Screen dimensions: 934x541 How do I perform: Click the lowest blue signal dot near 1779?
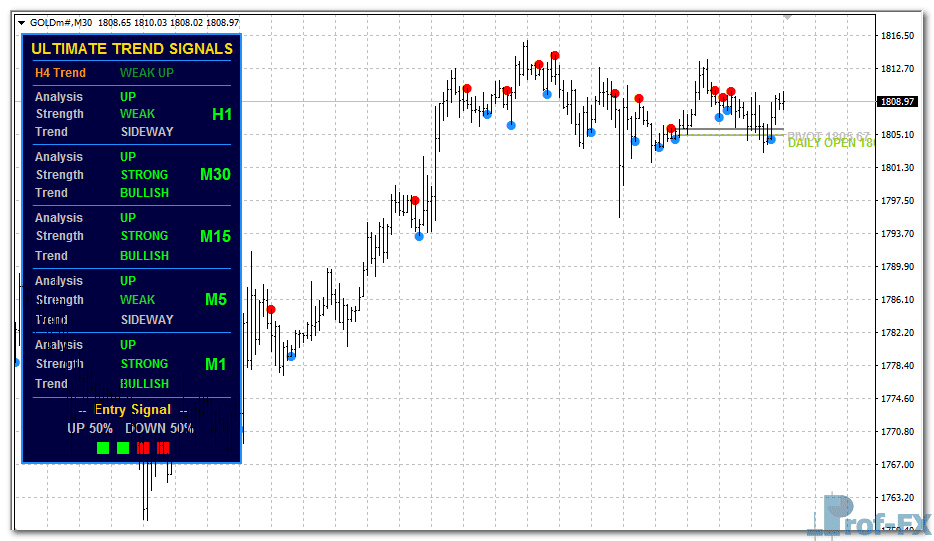coord(291,356)
